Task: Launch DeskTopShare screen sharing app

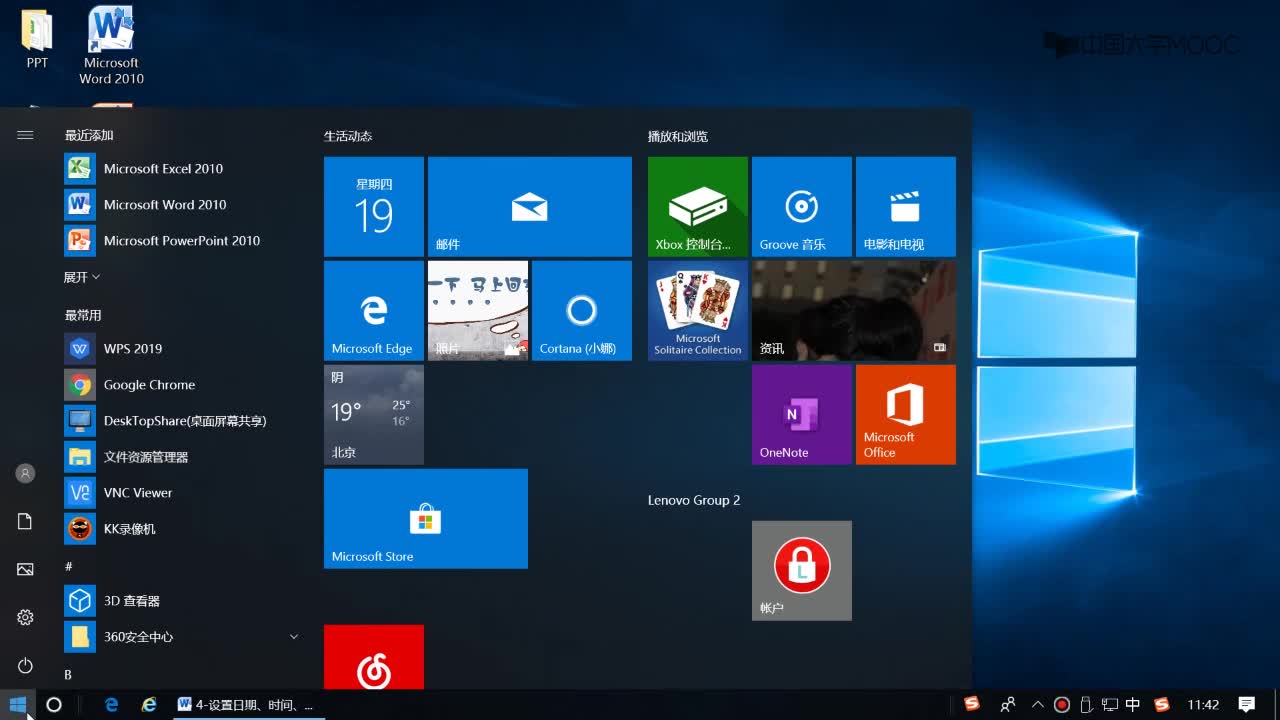Action: coord(182,421)
